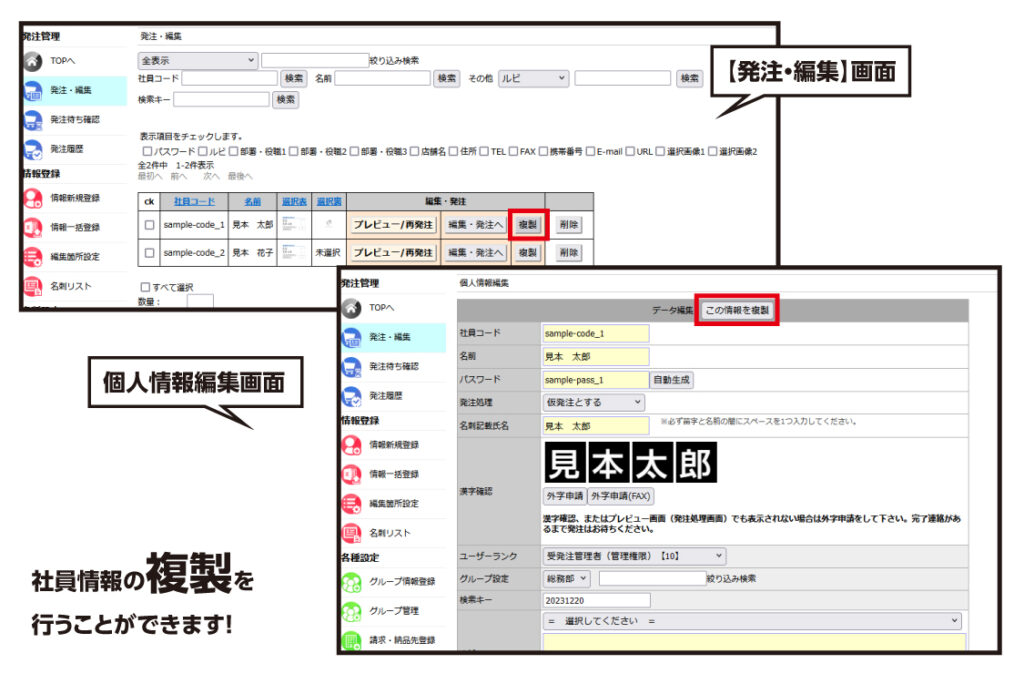This screenshot has height=684, width=1024.
Task: Select the グループ管理 icon in lower sidebar
Action: (352, 611)
